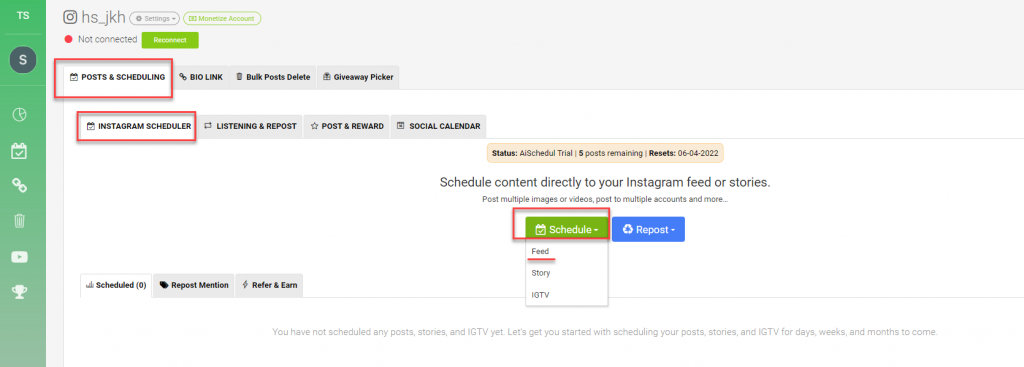Click the TS workspace initials at top

(23, 16)
